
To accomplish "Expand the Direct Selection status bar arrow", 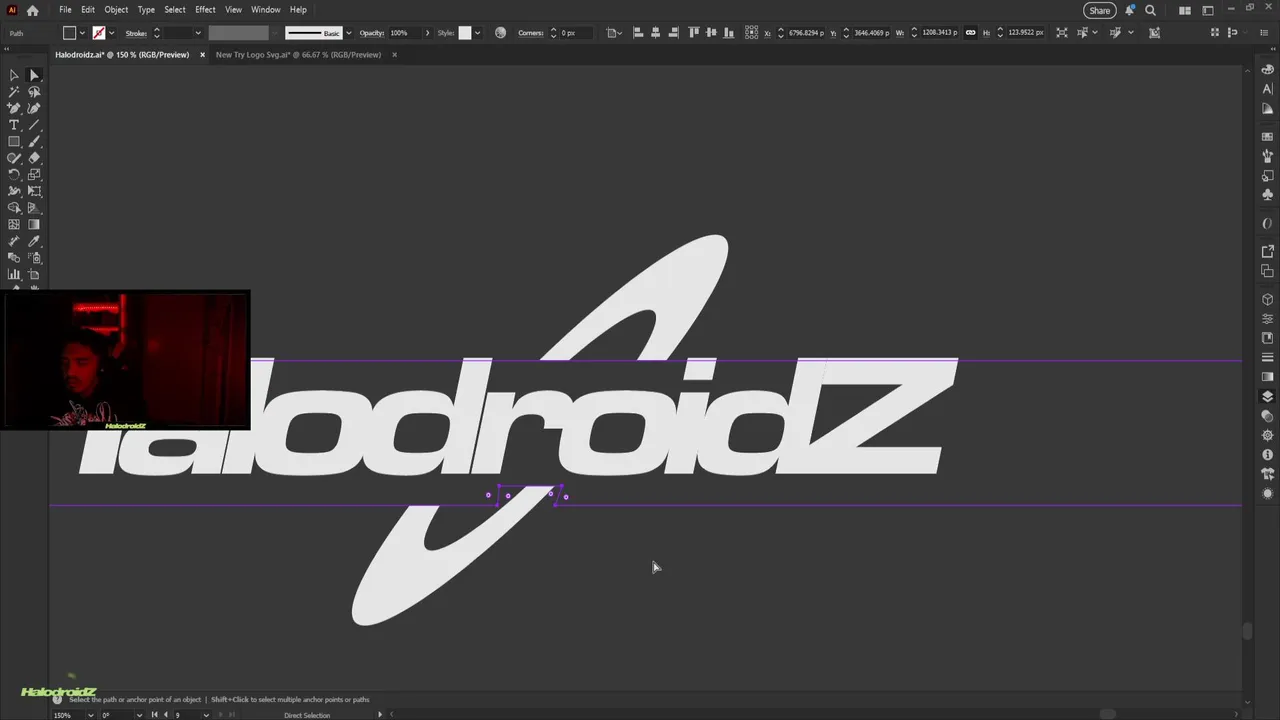I will [380, 715].
